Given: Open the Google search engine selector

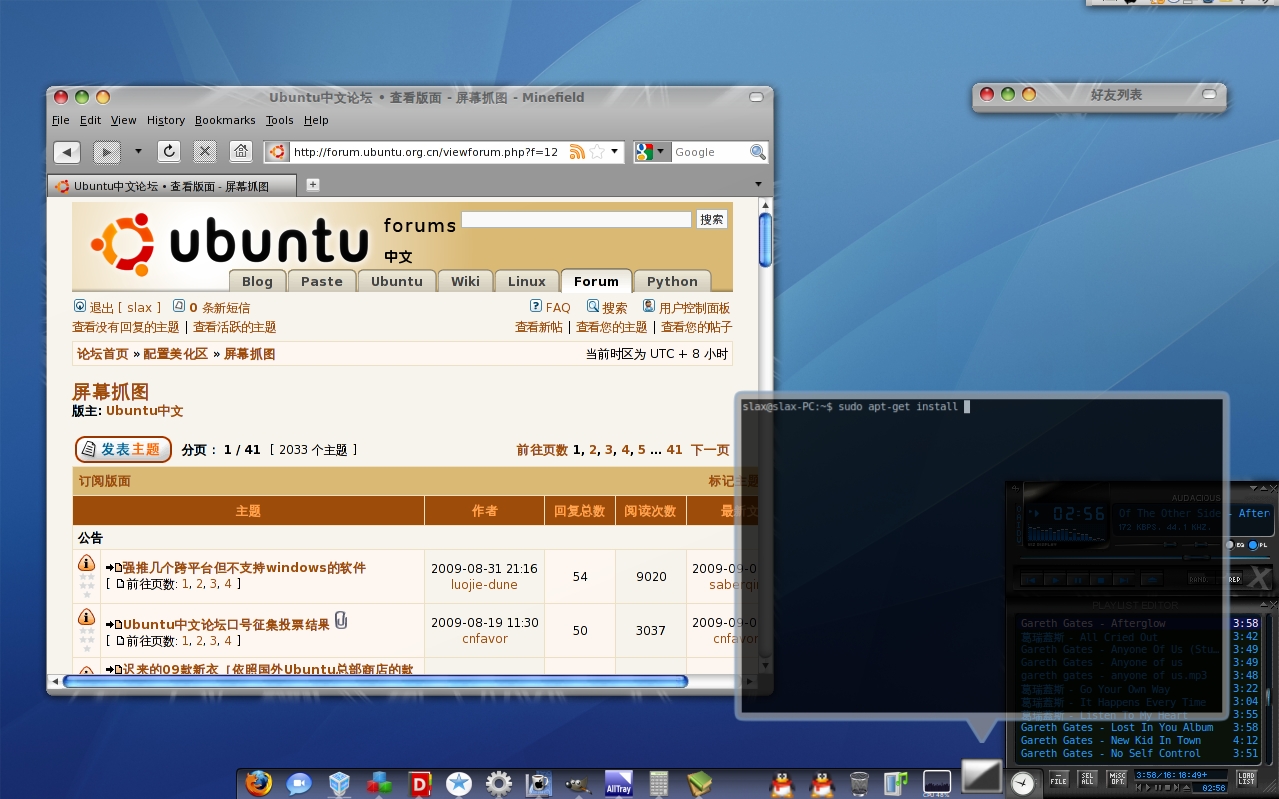Looking at the screenshot, I should [x=652, y=152].
